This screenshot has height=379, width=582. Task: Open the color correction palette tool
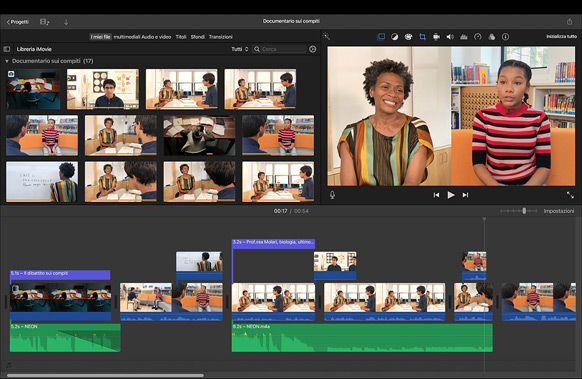coord(408,37)
